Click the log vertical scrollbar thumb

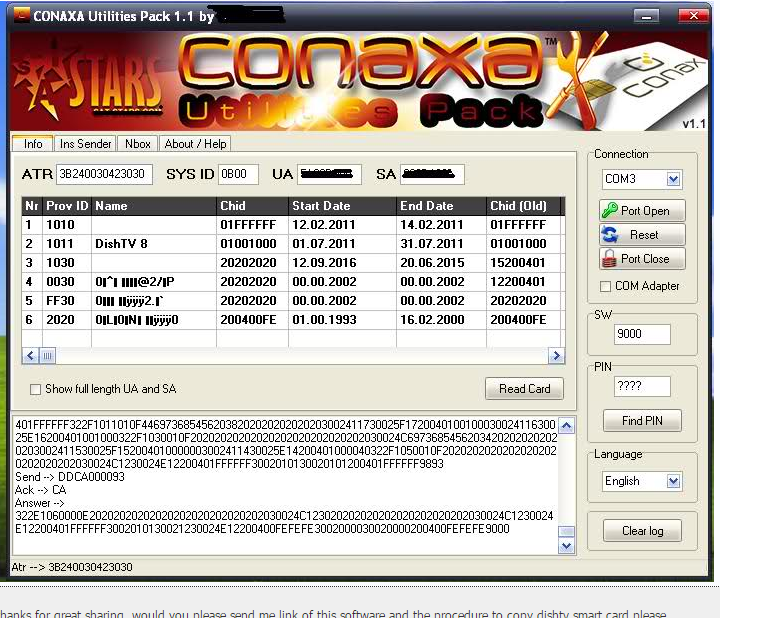click(567, 531)
